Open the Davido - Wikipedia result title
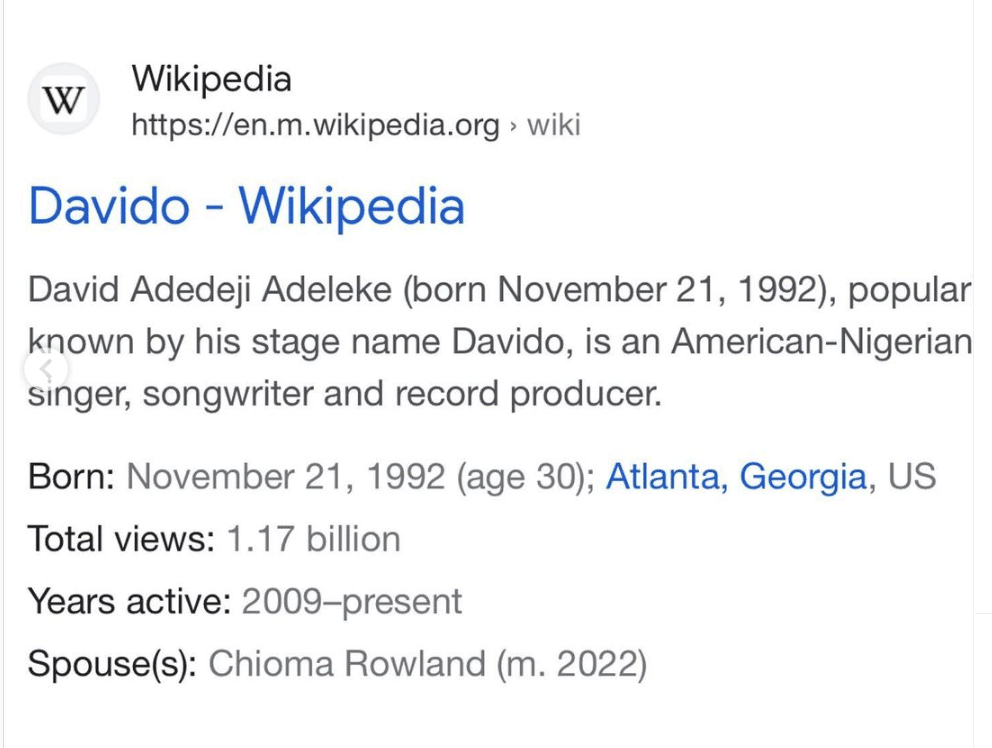The height and width of the screenshot is (748, 992). (247, 206)
